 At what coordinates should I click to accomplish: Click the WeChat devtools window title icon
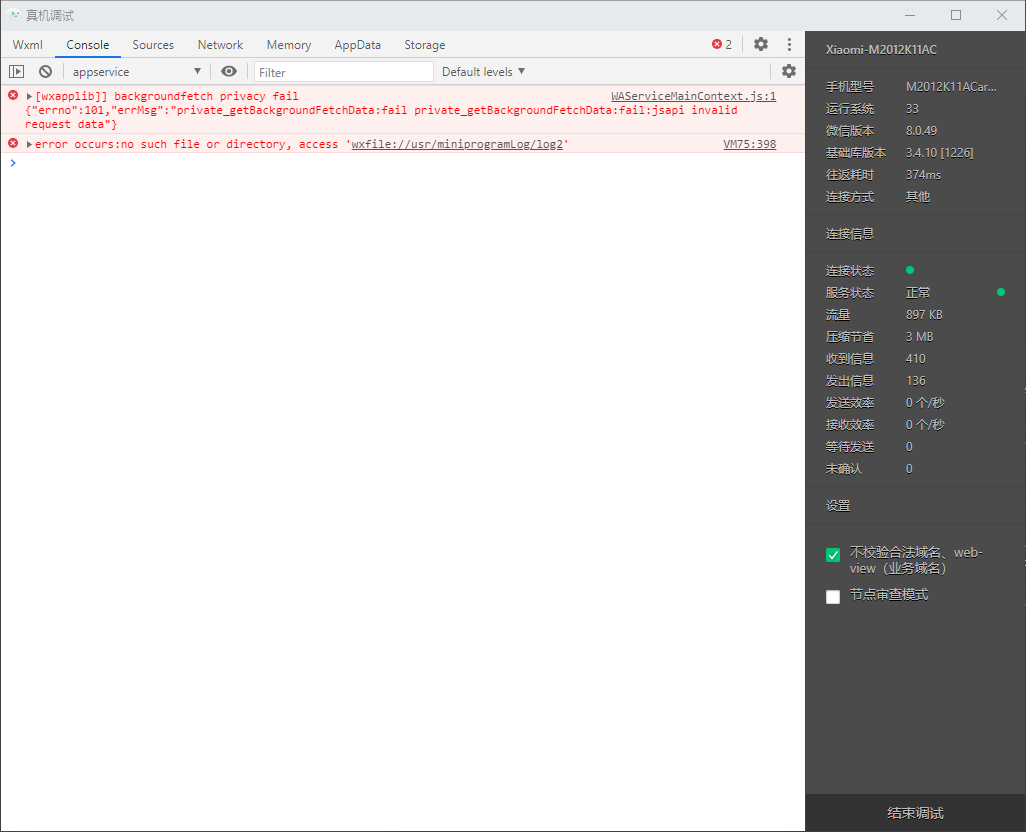click(x=14, y=14)
